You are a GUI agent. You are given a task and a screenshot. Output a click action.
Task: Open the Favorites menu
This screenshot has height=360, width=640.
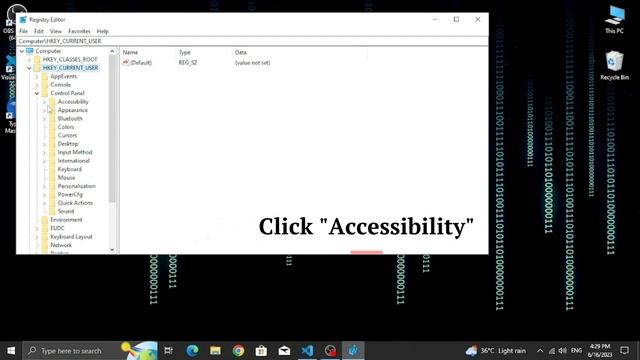tap(79, 31)
